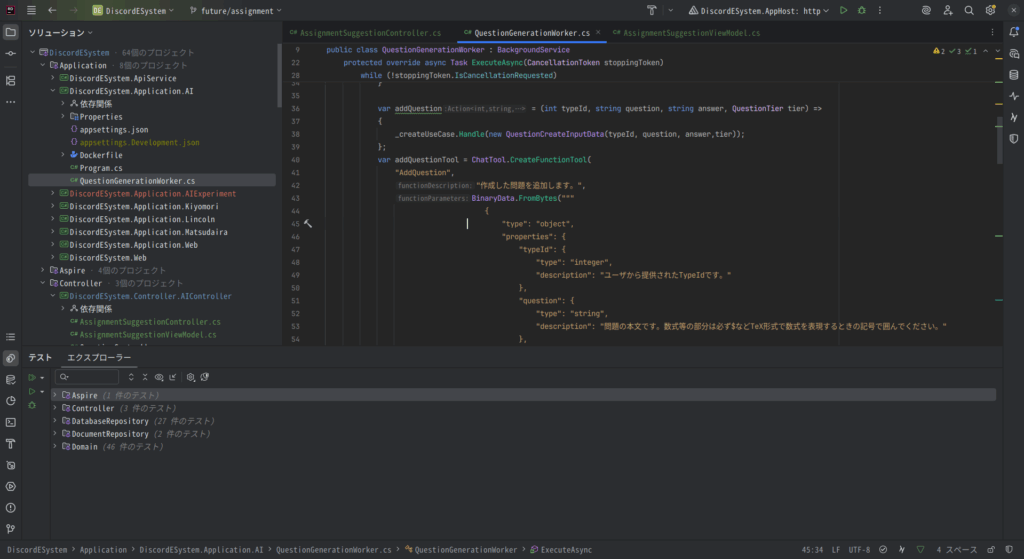Expand the Properties folder in solution tree
The height and width of the screenshot is (559, 1024).
(62, 116)
